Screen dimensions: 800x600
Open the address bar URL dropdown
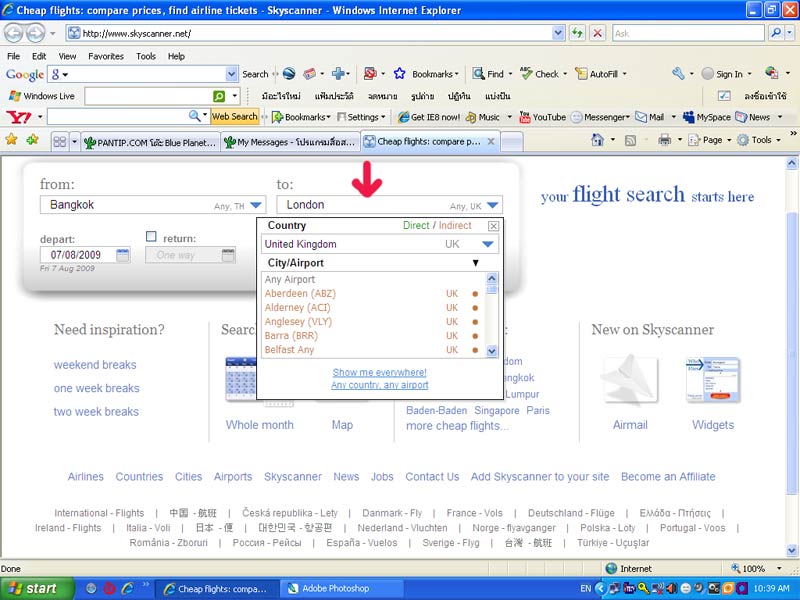tap(558, 33)
